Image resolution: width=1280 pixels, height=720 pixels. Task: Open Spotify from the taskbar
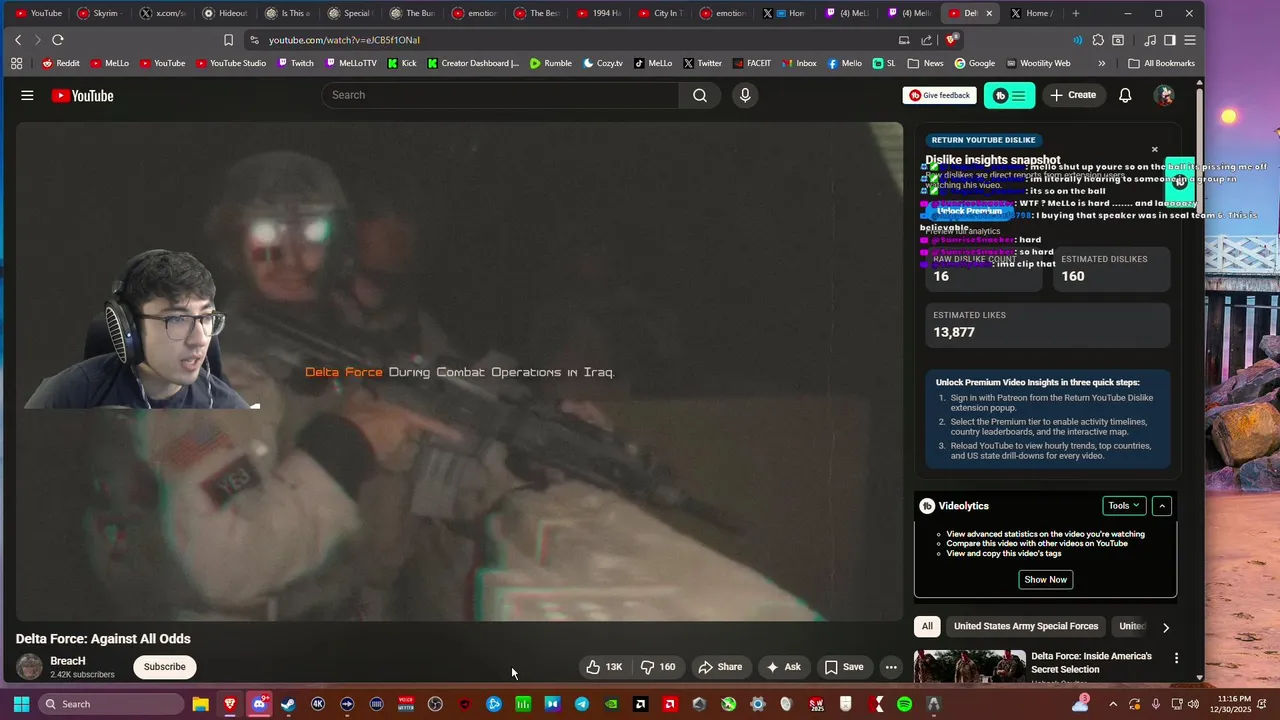[904, 704]
